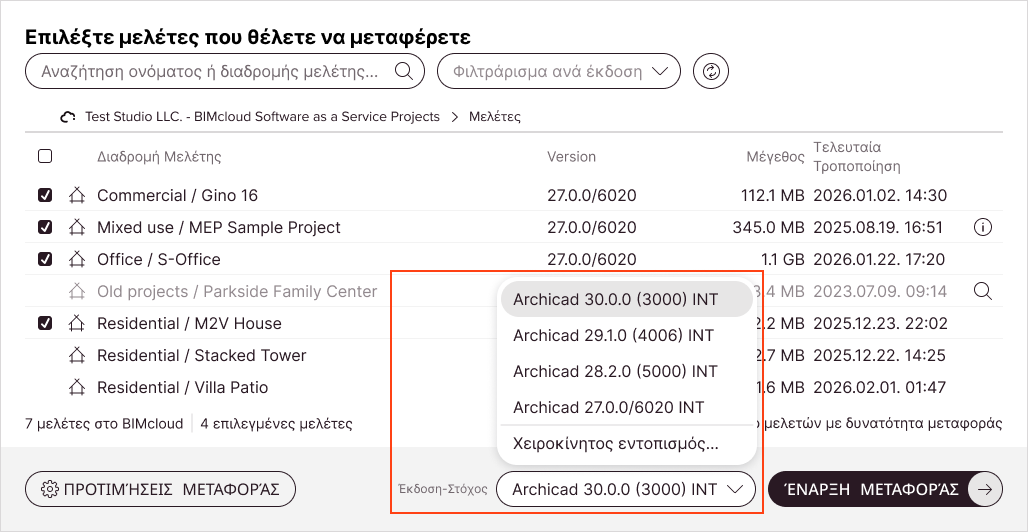1028x532 pixels.
Task: Click date 2025.12.23. 22:02
Action: [880, 323]
